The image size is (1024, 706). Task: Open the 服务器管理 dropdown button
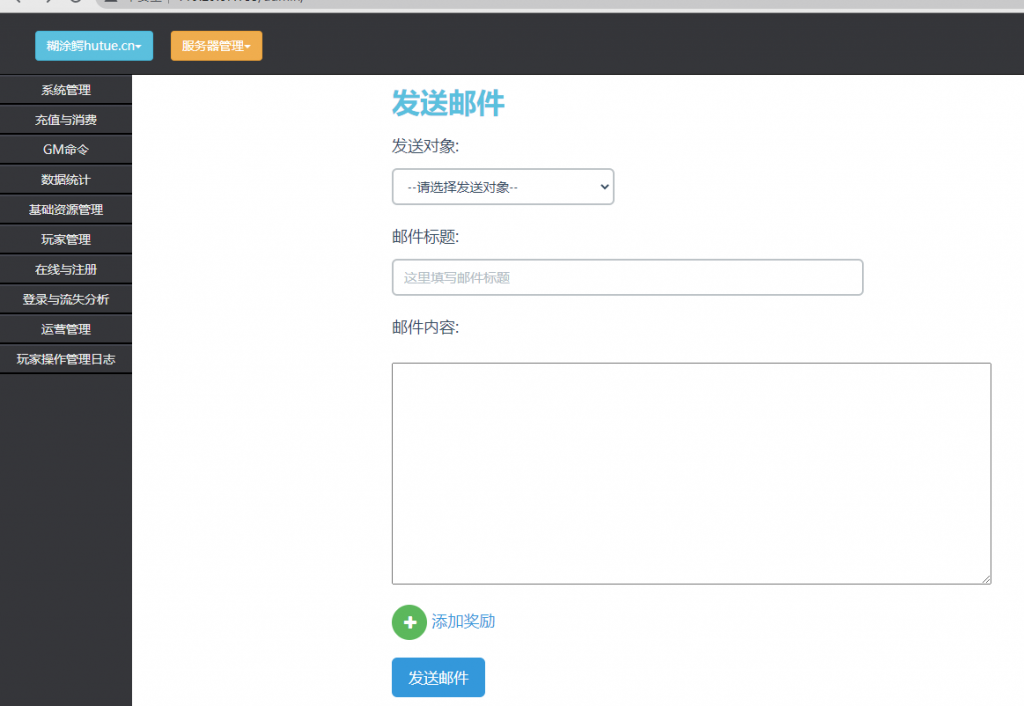coord(216,46)
